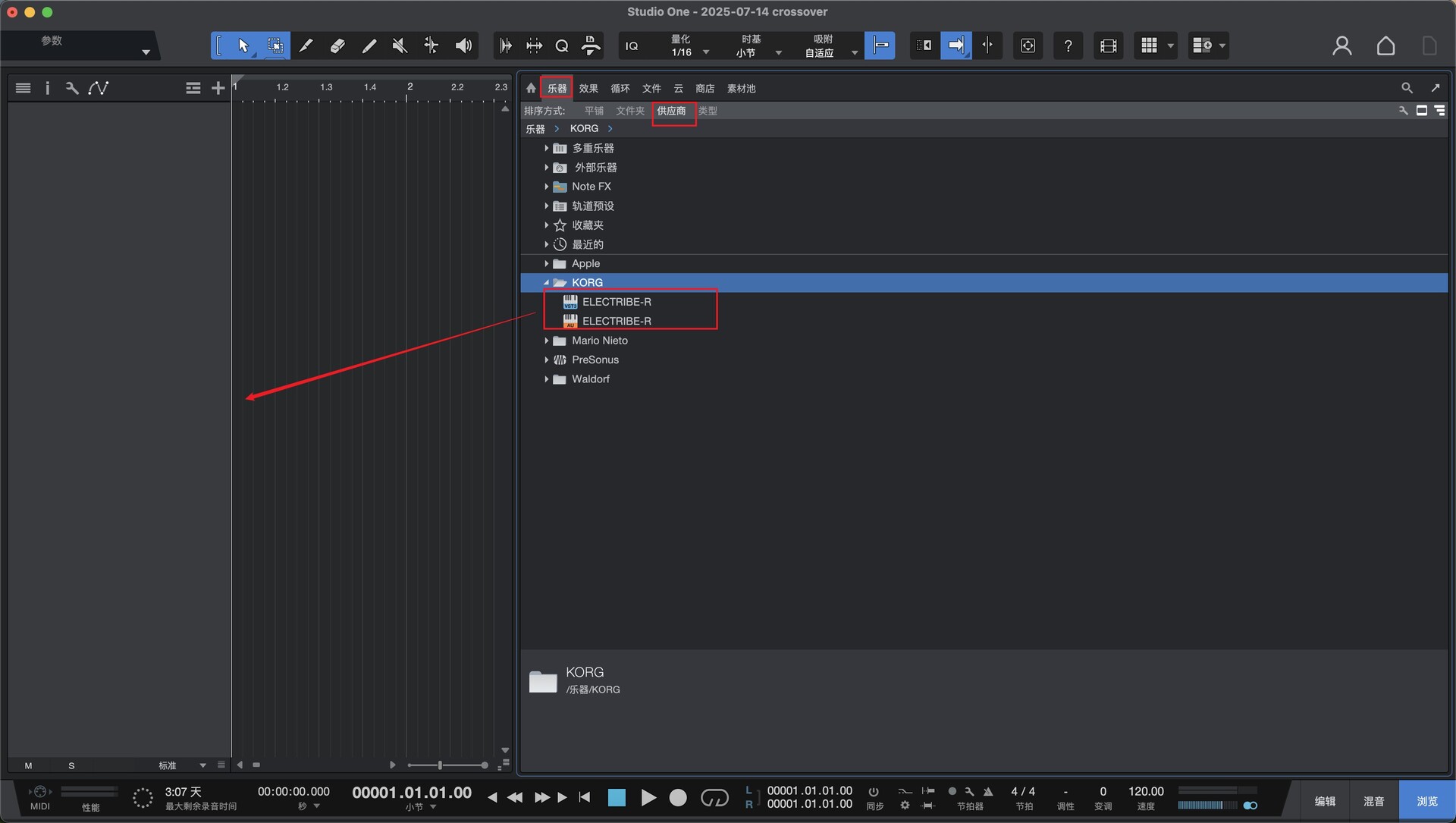The width and height of the screenshot is (1456, 823).
Task: Toggle the global Solo S button
Action: point(71,765)
